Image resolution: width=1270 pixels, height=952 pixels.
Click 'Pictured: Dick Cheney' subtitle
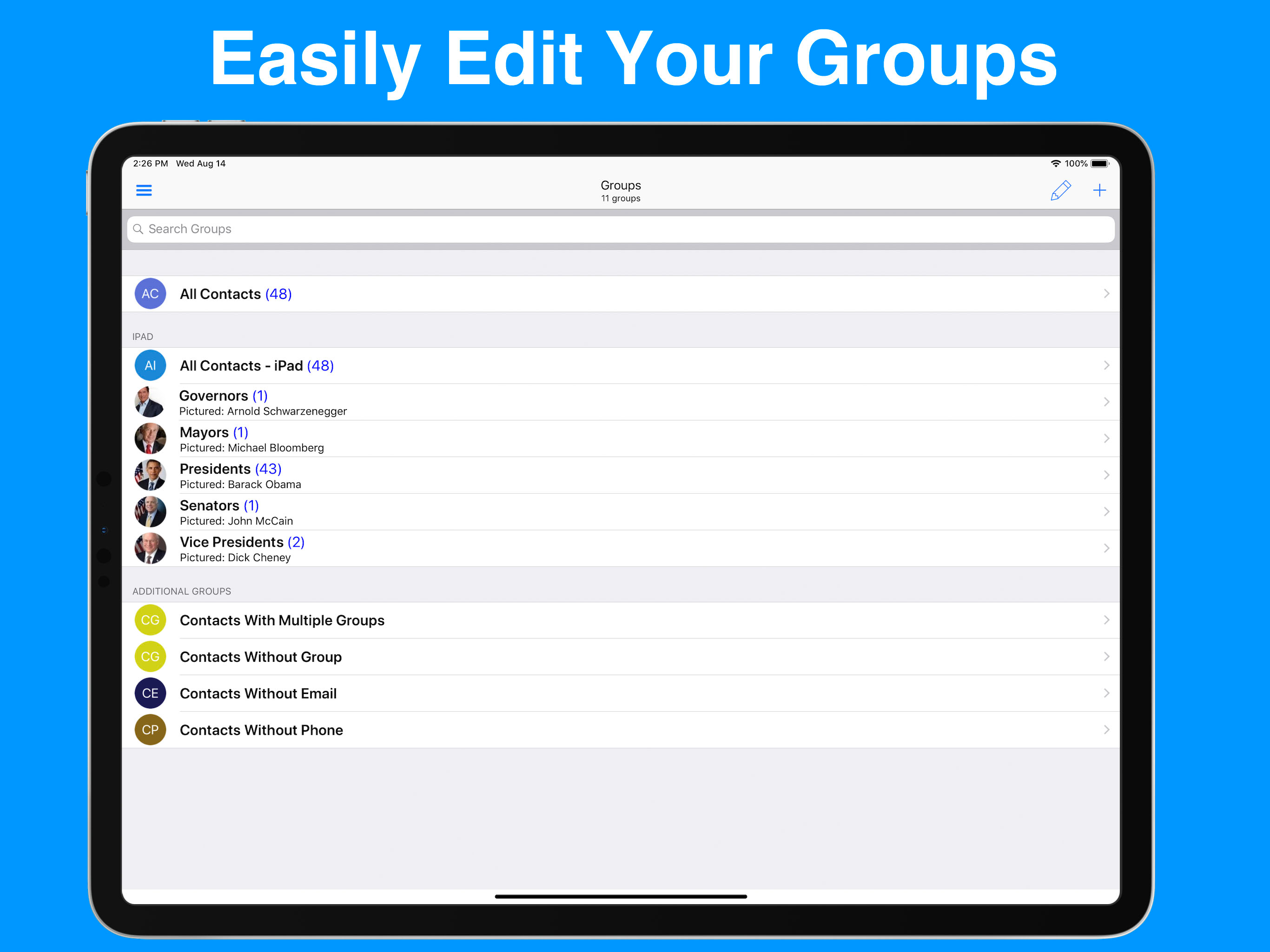[235, 559]
